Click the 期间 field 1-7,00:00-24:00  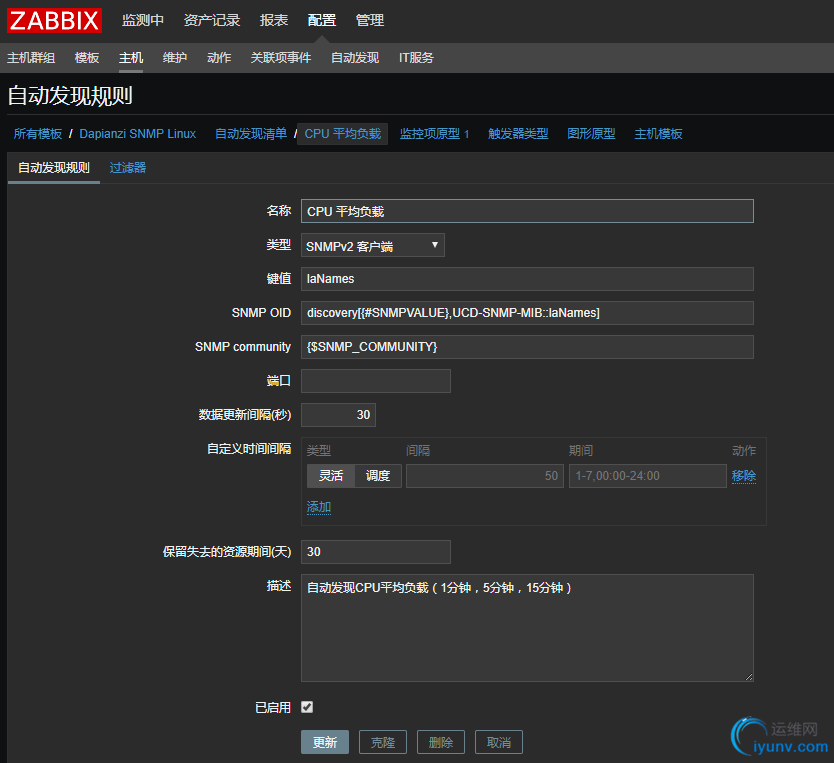pos(647,475)
